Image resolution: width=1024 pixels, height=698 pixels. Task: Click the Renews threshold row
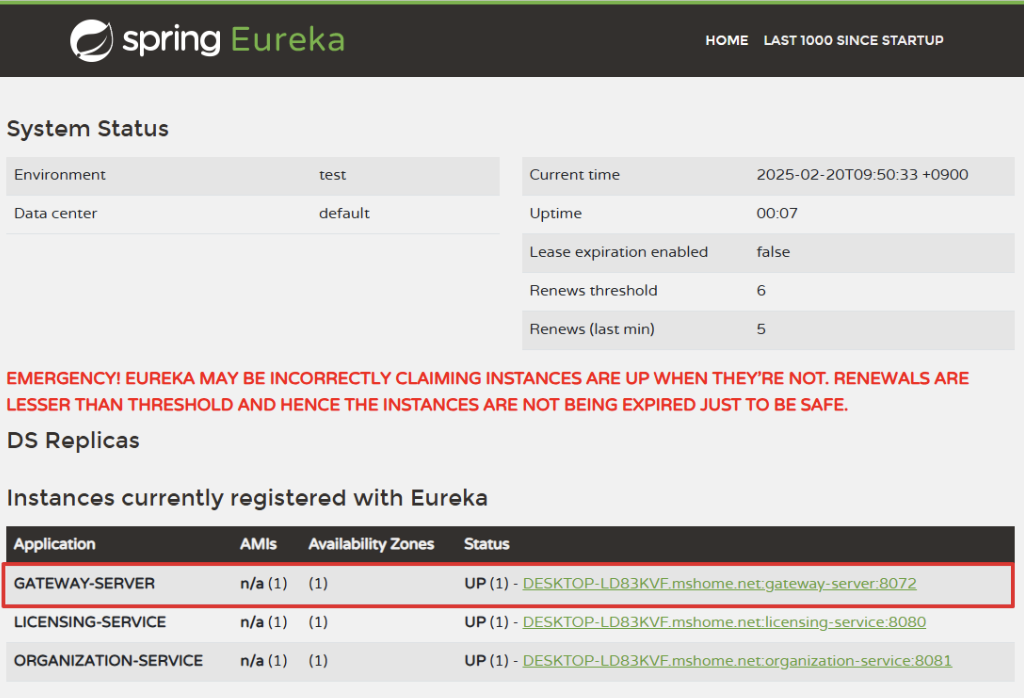768,291
